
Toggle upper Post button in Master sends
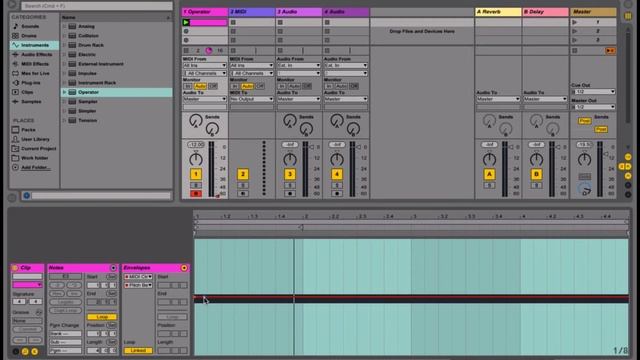click(x=584, y=121)
